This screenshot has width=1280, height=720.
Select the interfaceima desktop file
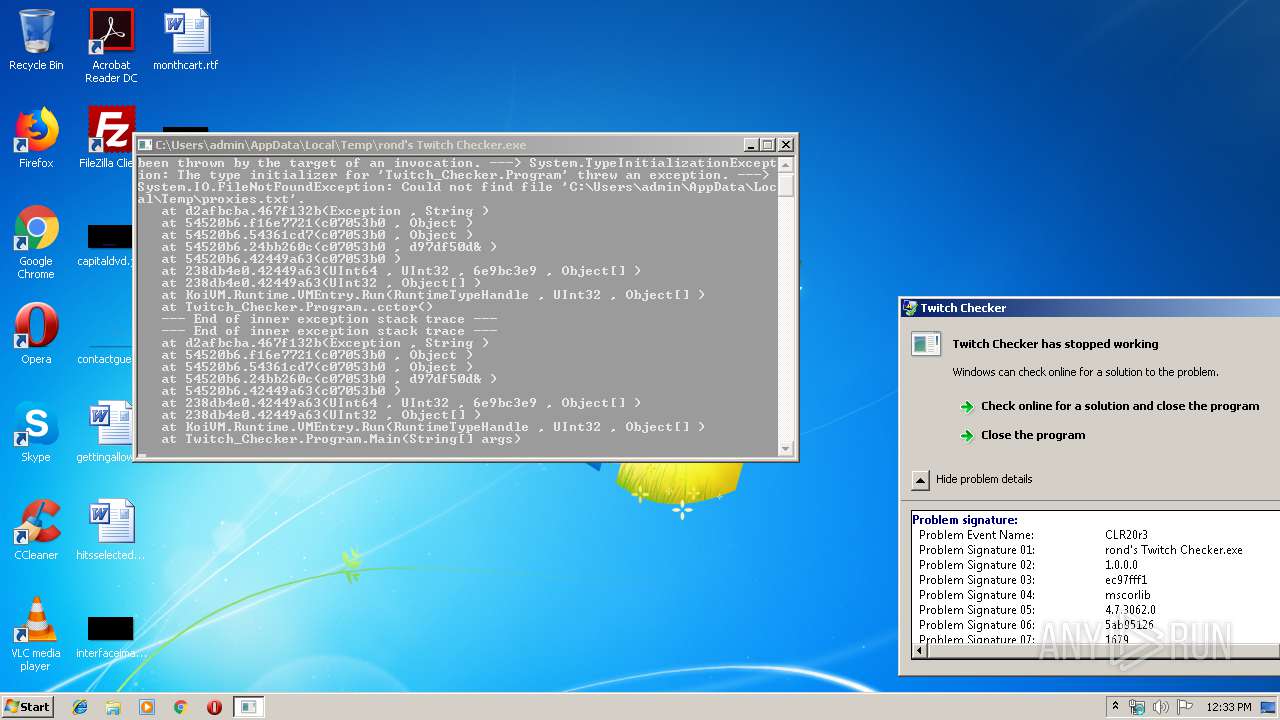[x=111, y=637]
